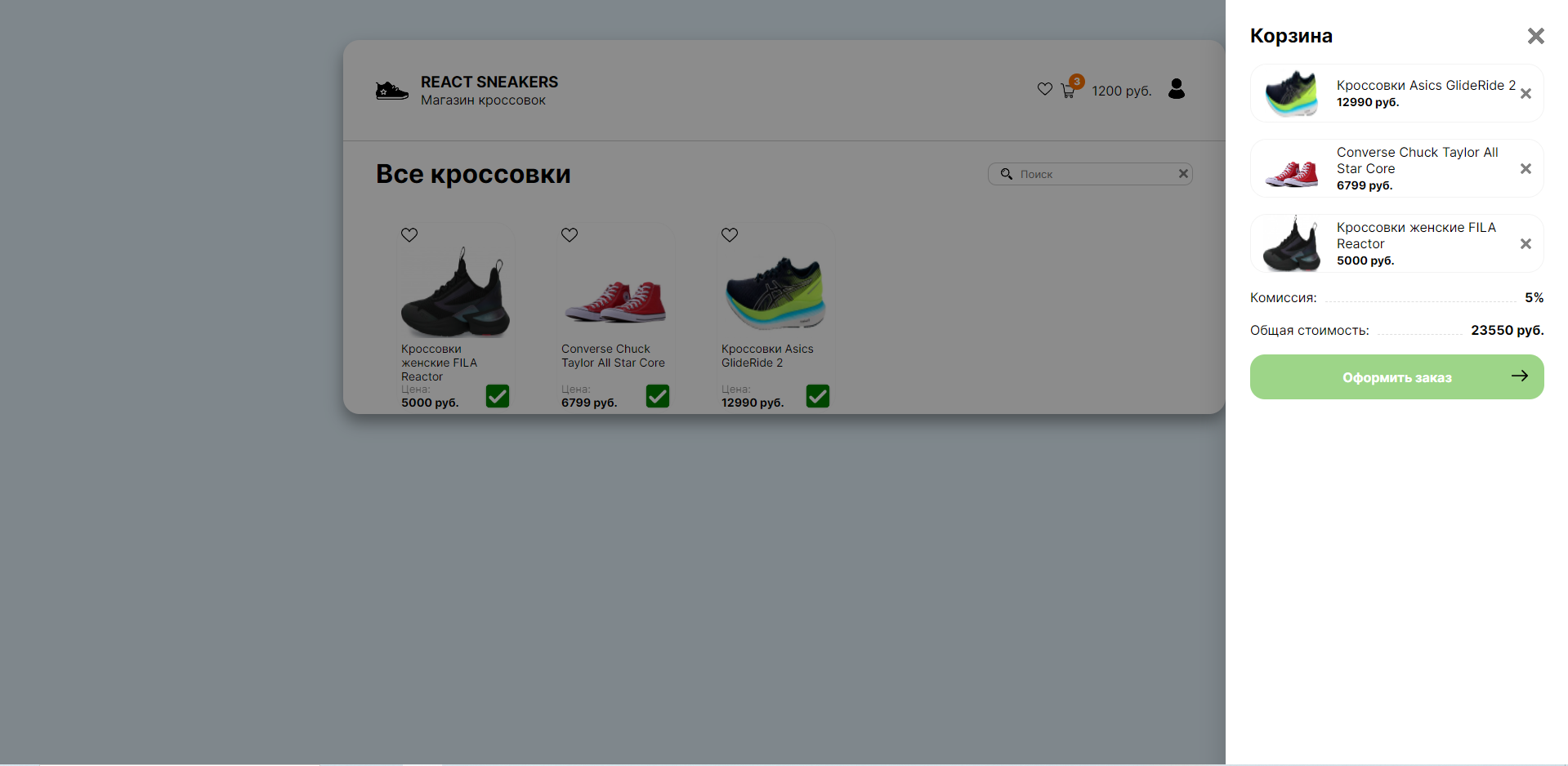The height and width of the screenshot is (766, 1568).
Task: Click 5000 руб. price in cart
Action: click(x=1365, y=261)
